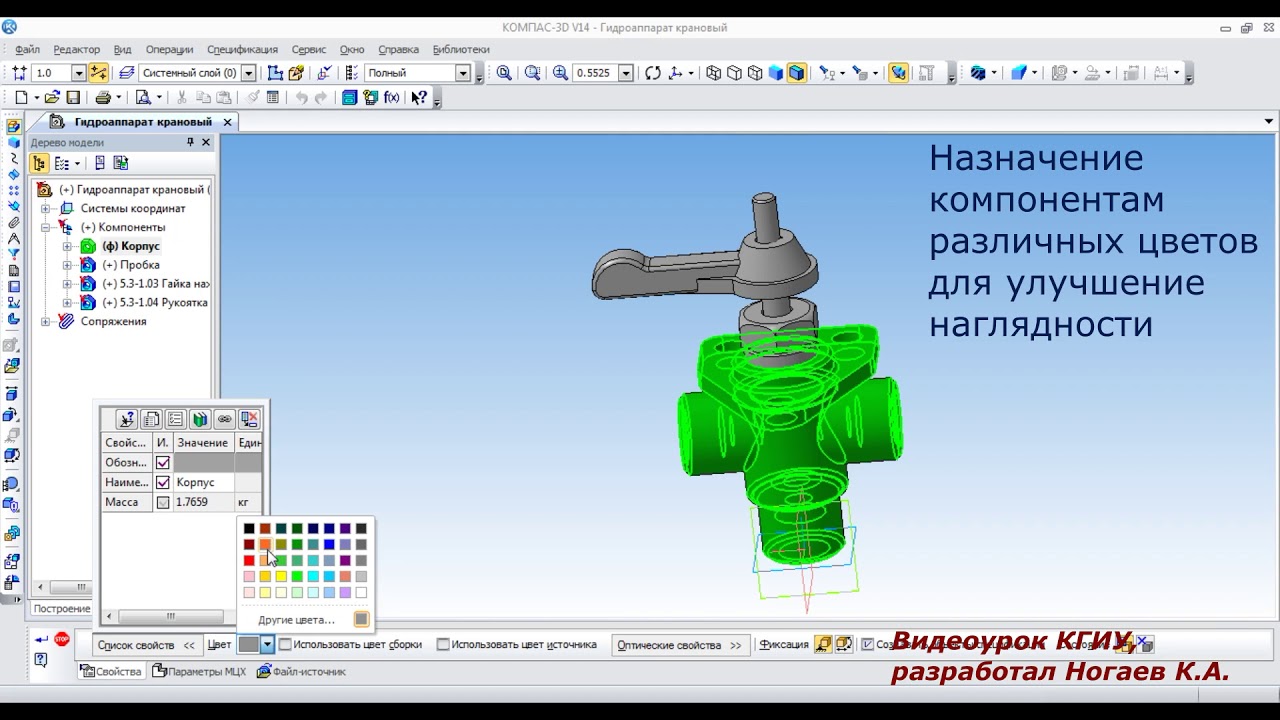Expand the Корпус component node

67,247
